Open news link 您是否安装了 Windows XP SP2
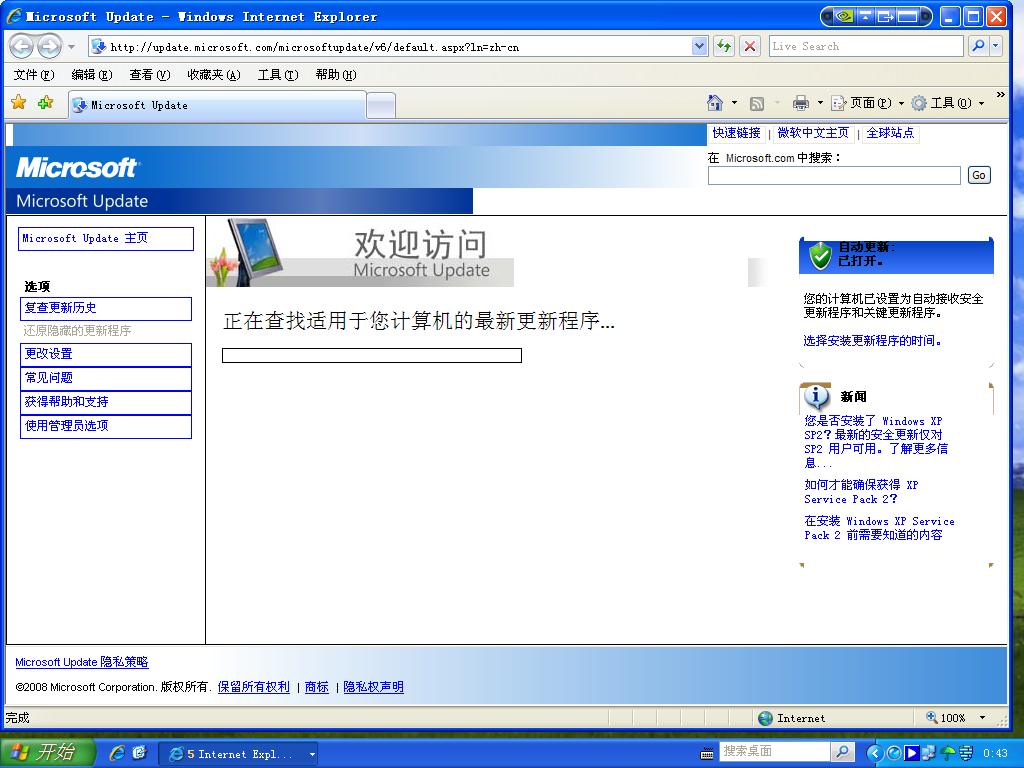Viewport: 1024px width, 768px height. point(876,442)
